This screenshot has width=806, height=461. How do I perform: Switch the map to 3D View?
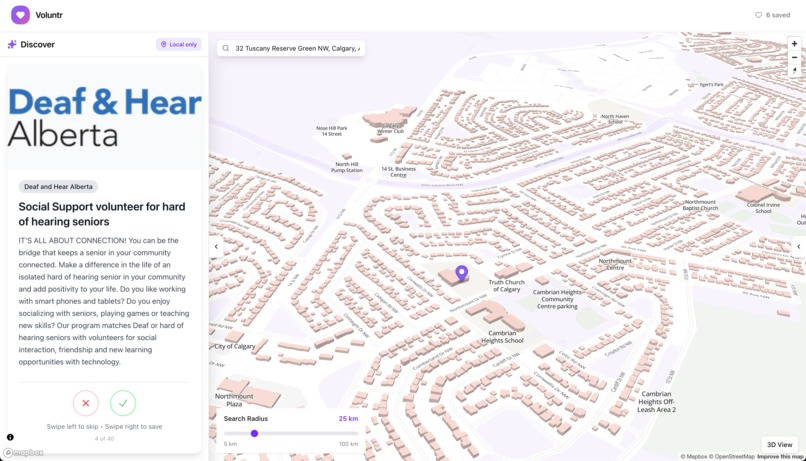(x=780, y=445)
